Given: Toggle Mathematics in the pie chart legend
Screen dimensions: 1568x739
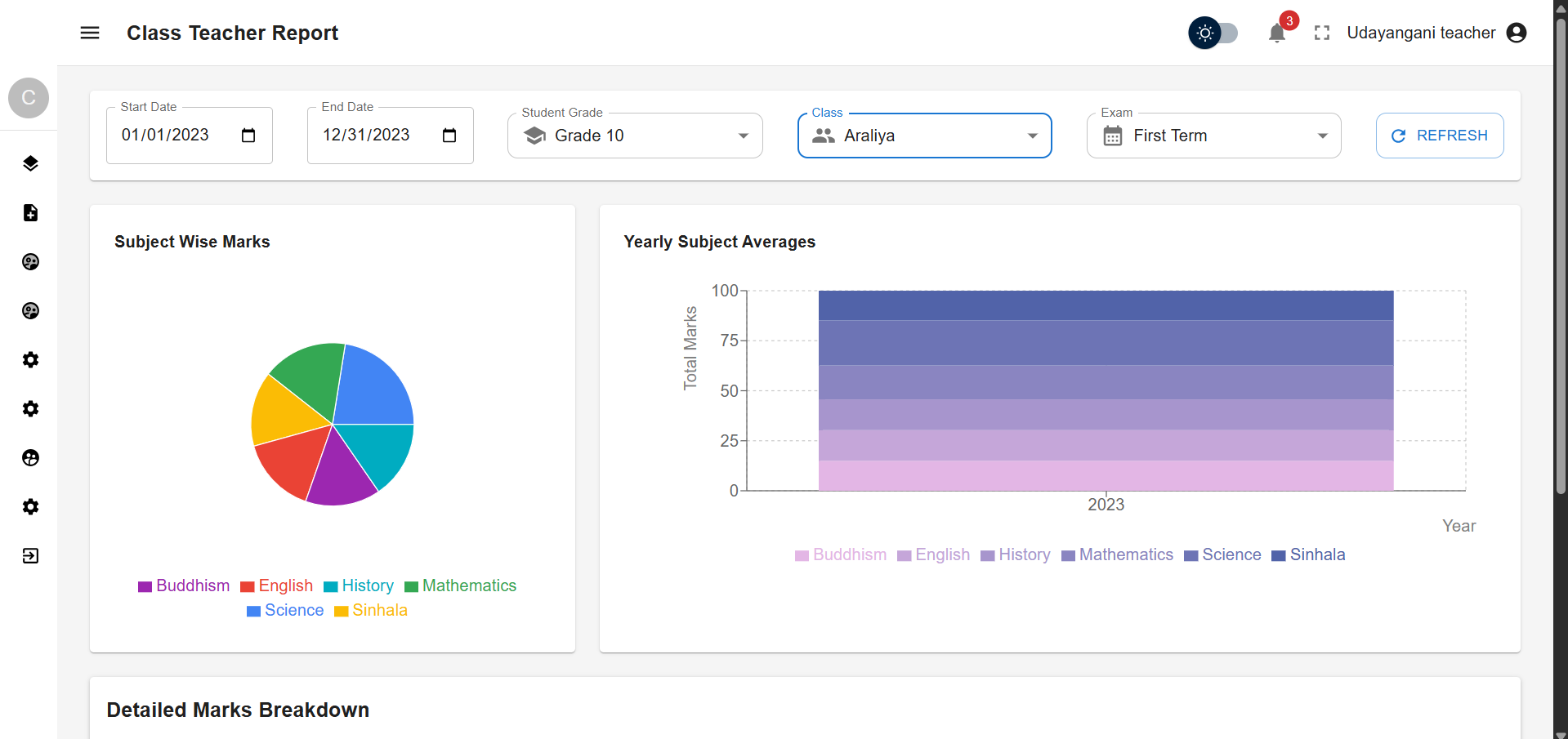Looking at the screenshot, I should click(461, 585).
